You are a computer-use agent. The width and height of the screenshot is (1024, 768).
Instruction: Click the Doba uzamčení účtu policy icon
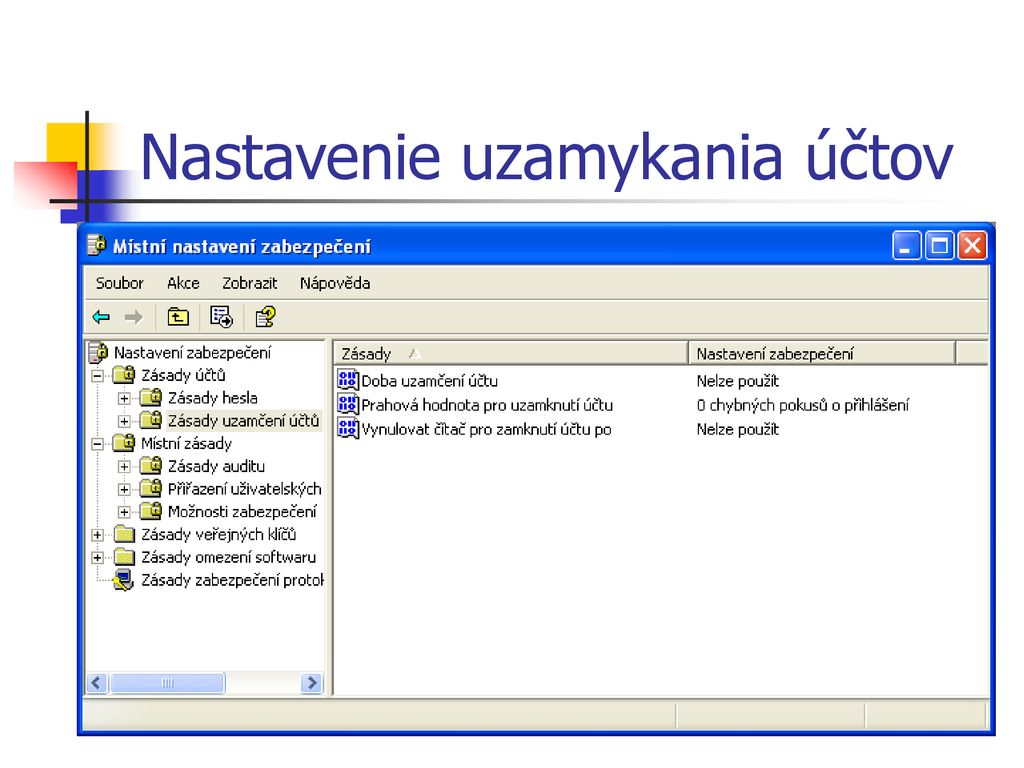(348, 380)
